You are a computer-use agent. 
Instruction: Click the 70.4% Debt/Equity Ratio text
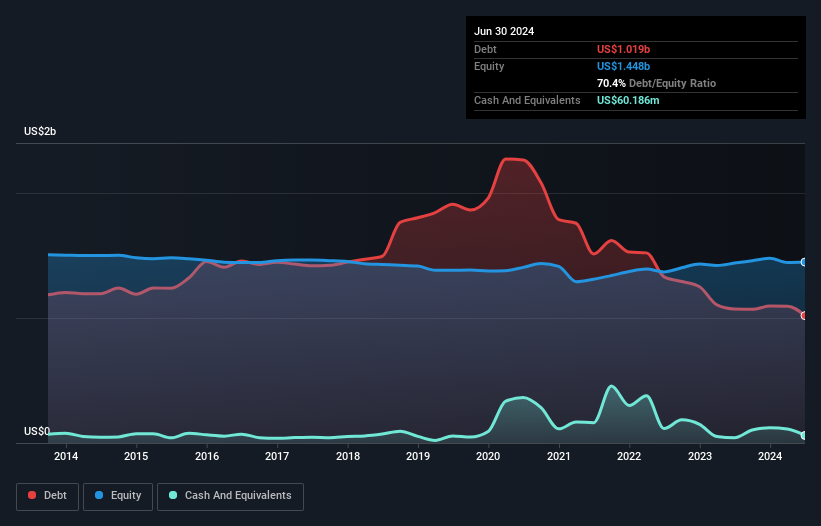click(x=656, y=83)
